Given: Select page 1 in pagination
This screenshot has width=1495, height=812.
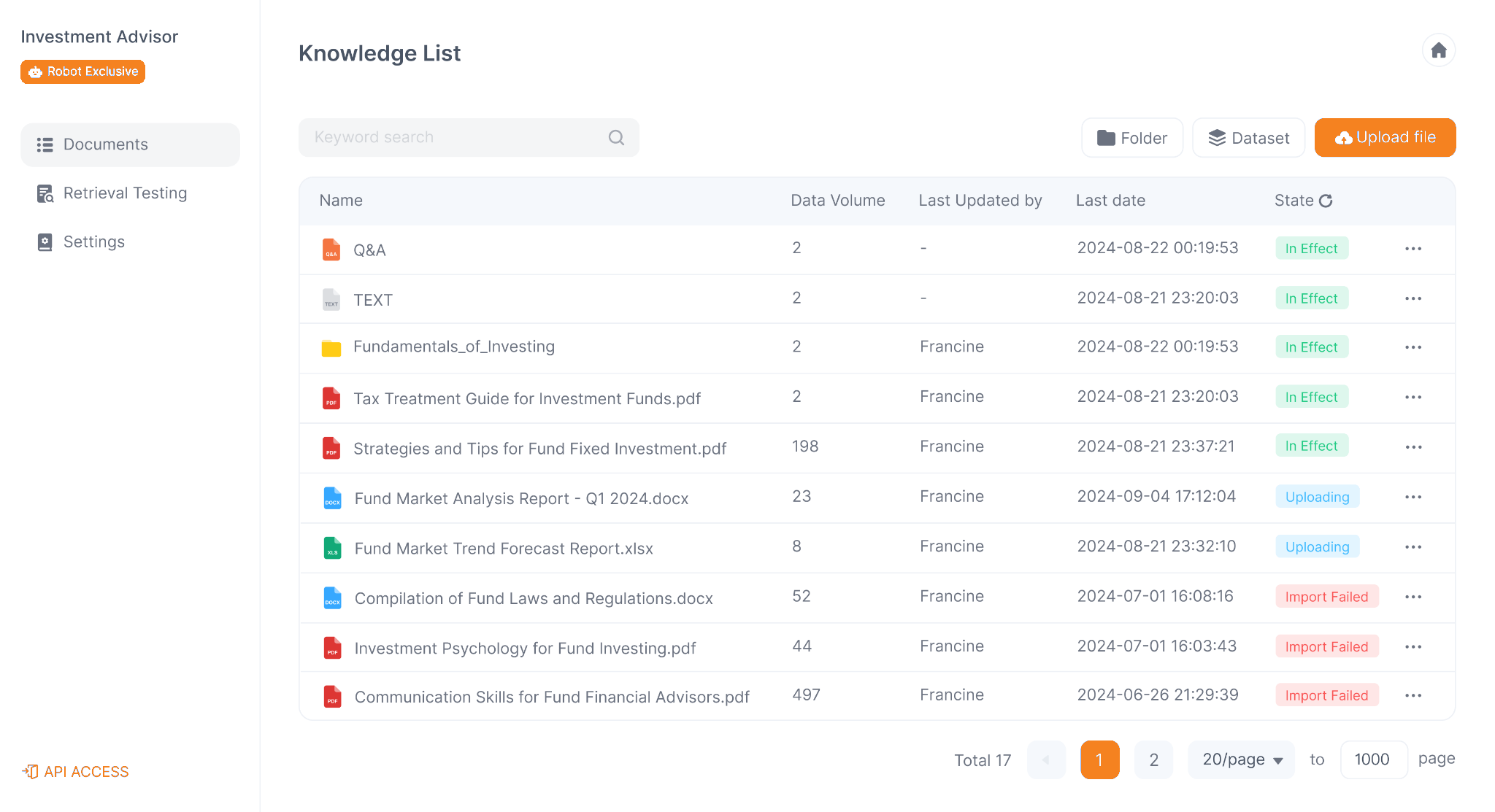Looking at the screenshot, I should (x=1100, y=759).
